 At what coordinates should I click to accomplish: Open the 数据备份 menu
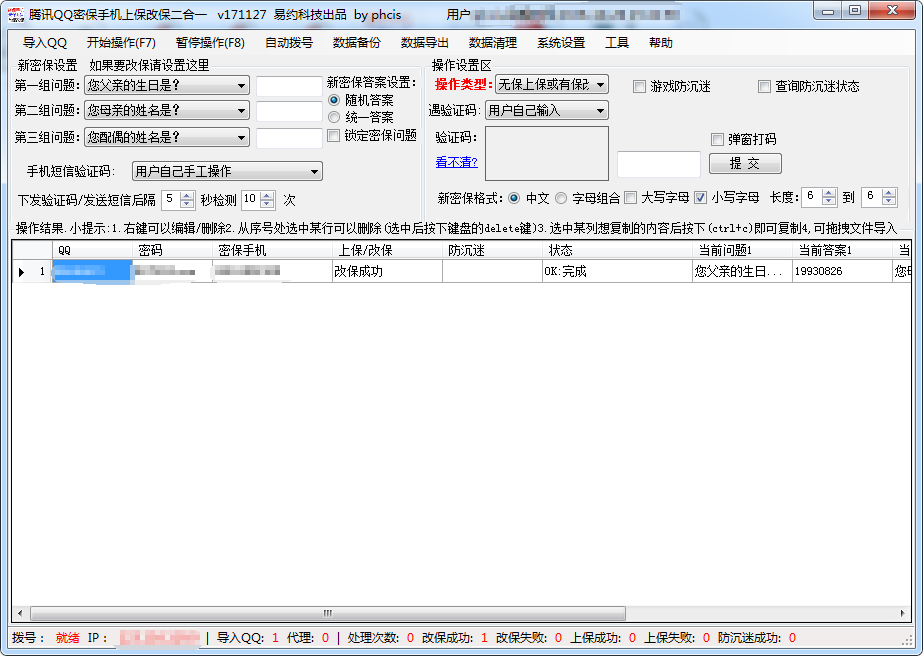click(x=357, y=43)
